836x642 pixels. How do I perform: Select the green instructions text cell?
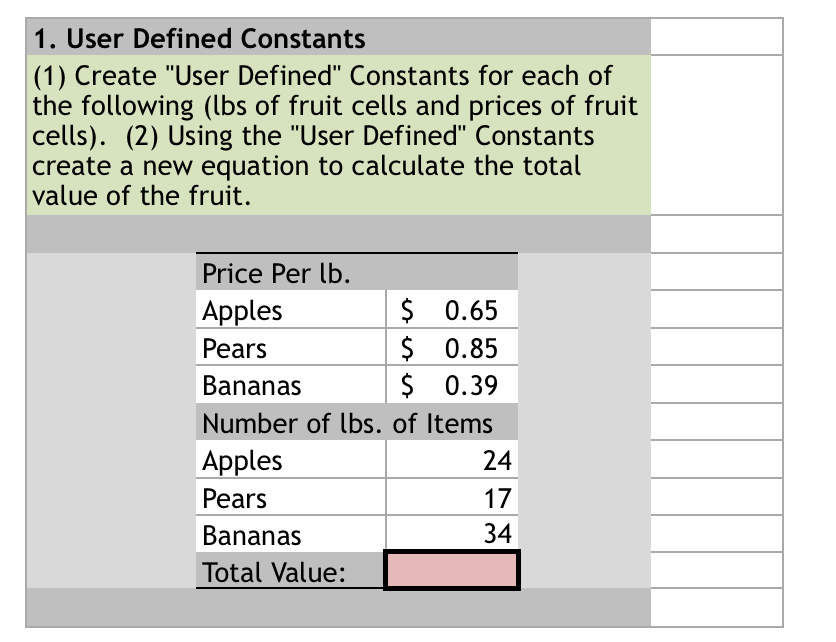tap(339, 135)
